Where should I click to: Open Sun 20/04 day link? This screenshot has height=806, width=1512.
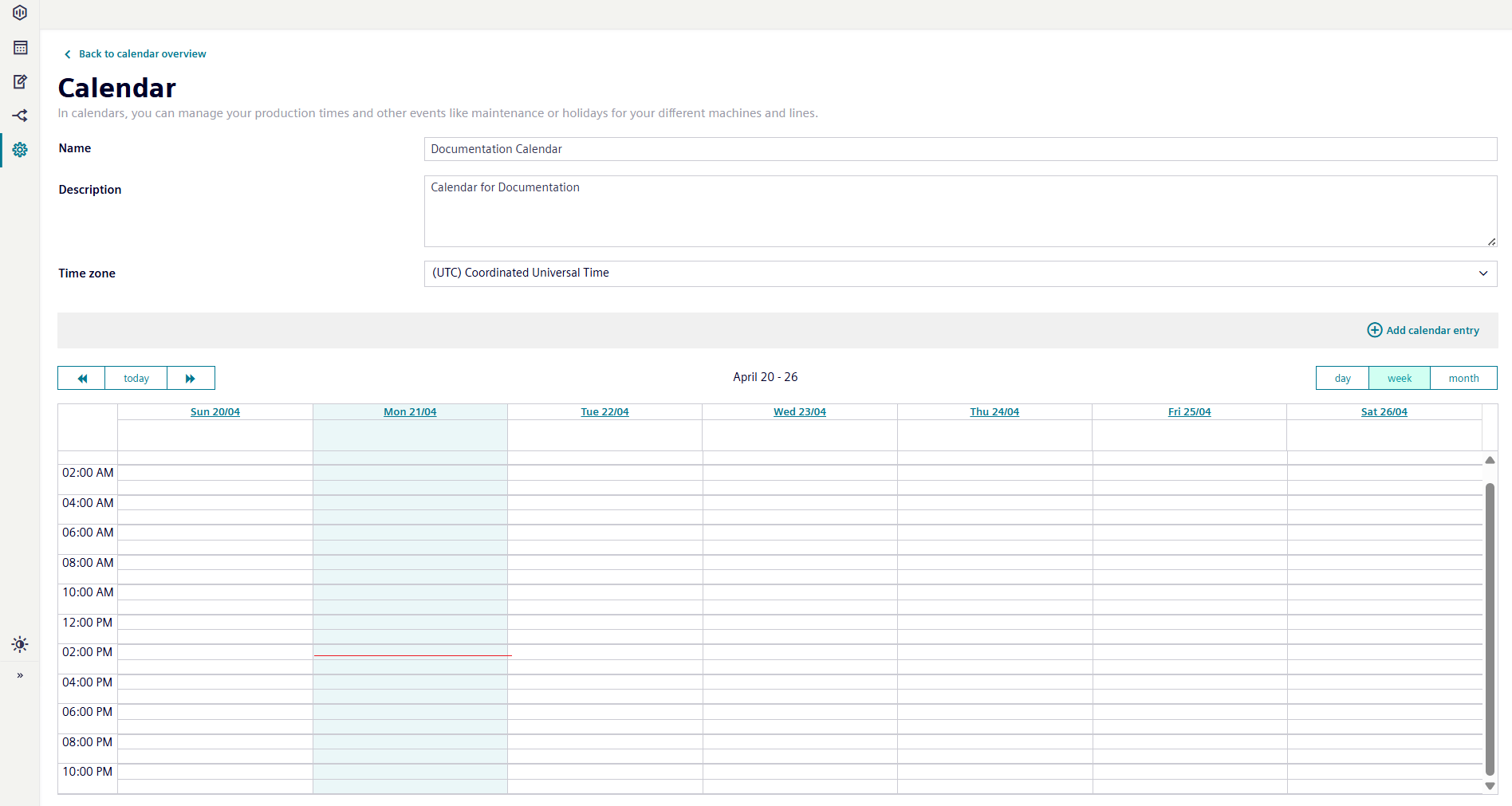click(215, 412)
